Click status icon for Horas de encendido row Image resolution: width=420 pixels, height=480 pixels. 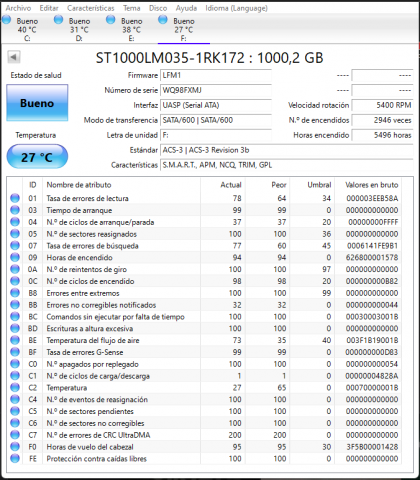[15, 257]
